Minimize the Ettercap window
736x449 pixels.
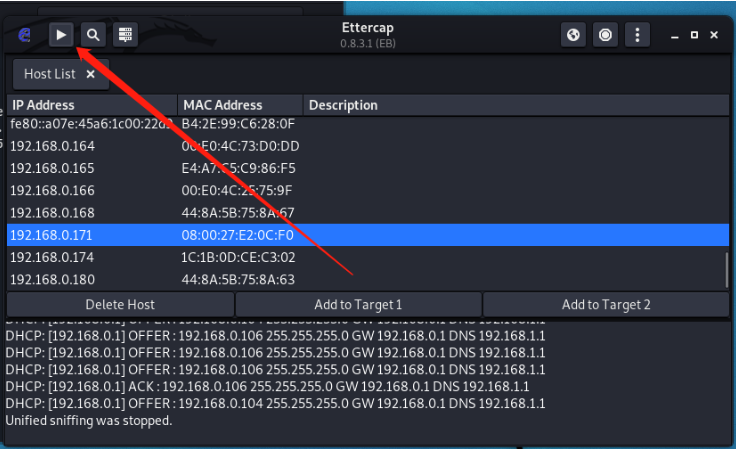[675, 35]
